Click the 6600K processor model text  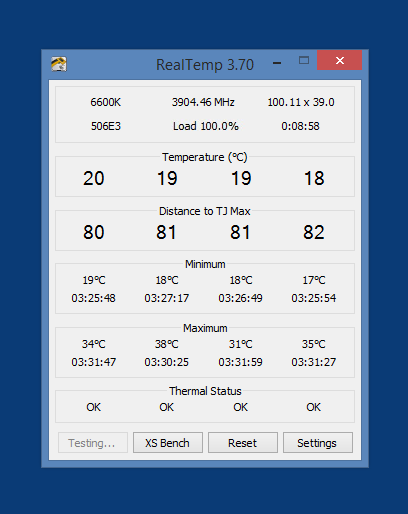coord(105,102)
